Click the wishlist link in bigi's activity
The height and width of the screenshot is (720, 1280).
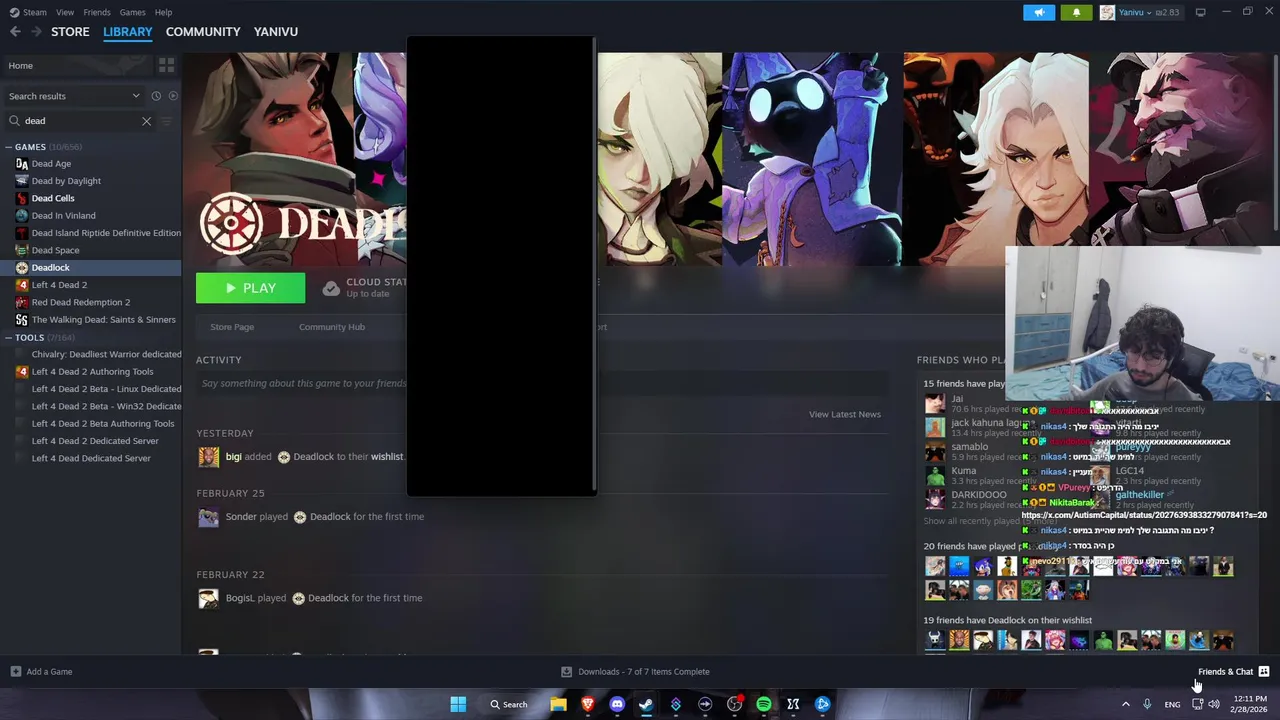[x=386, y=457]
